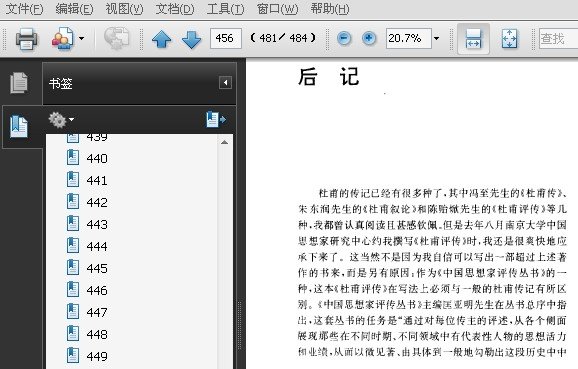Viewport: 578px width, 369px height.
Task: Open the 编辑(E) menu
Action: point(74,8)
